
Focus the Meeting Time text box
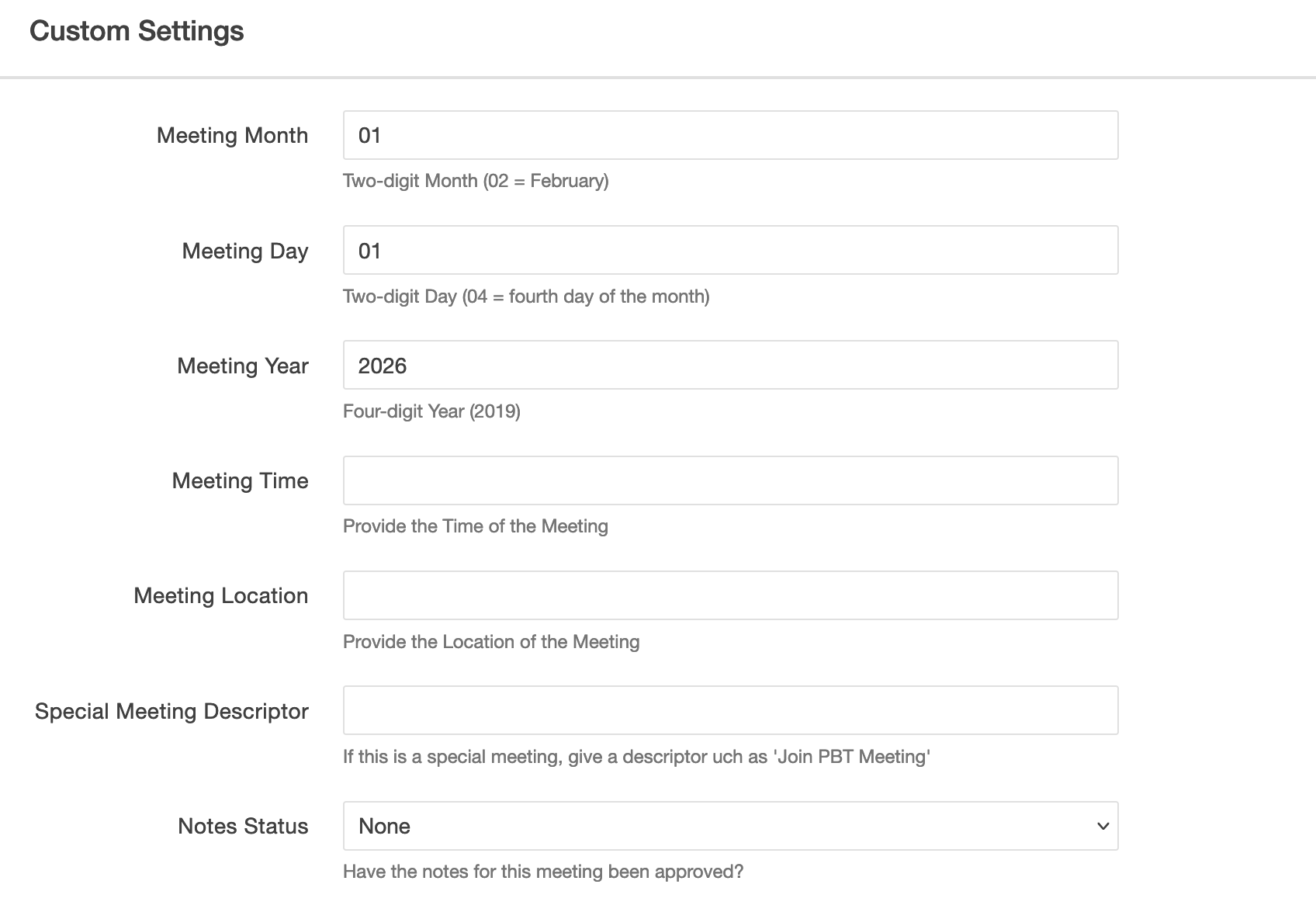730,480
